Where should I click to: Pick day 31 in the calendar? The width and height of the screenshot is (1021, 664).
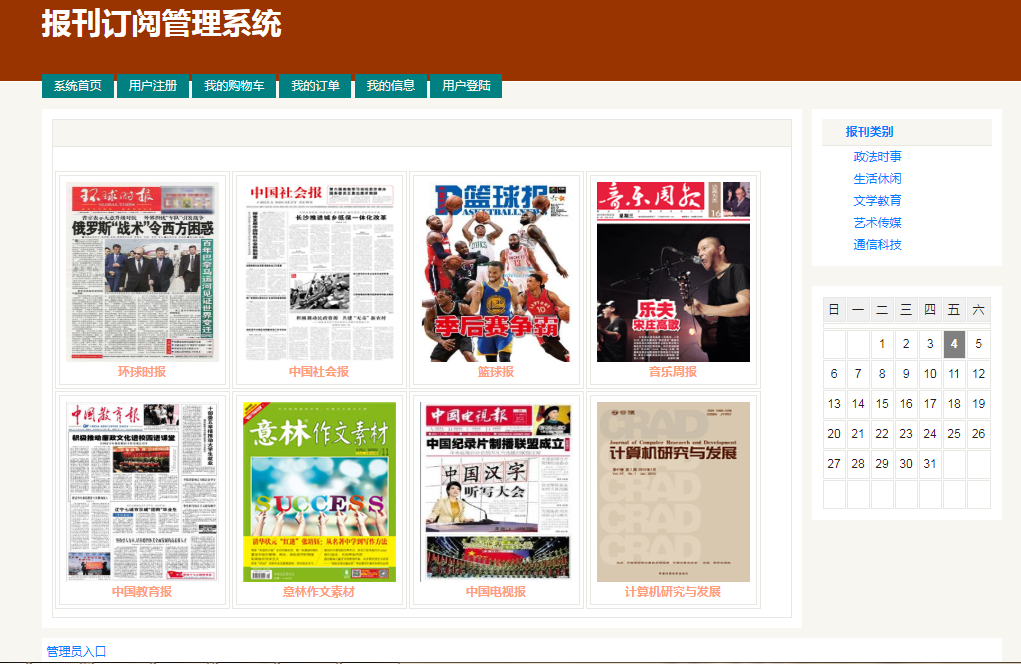930,463
